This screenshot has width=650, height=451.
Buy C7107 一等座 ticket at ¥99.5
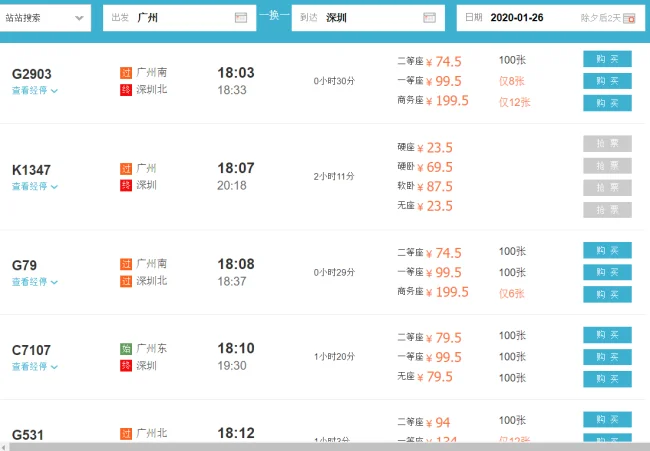tap(607, 357)
